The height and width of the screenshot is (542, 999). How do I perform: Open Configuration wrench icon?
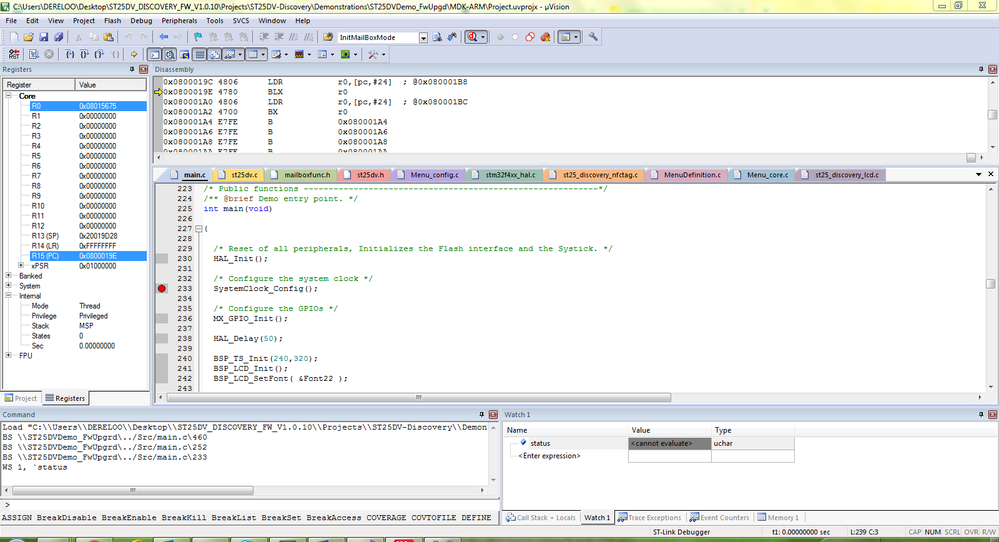(593, 37)
